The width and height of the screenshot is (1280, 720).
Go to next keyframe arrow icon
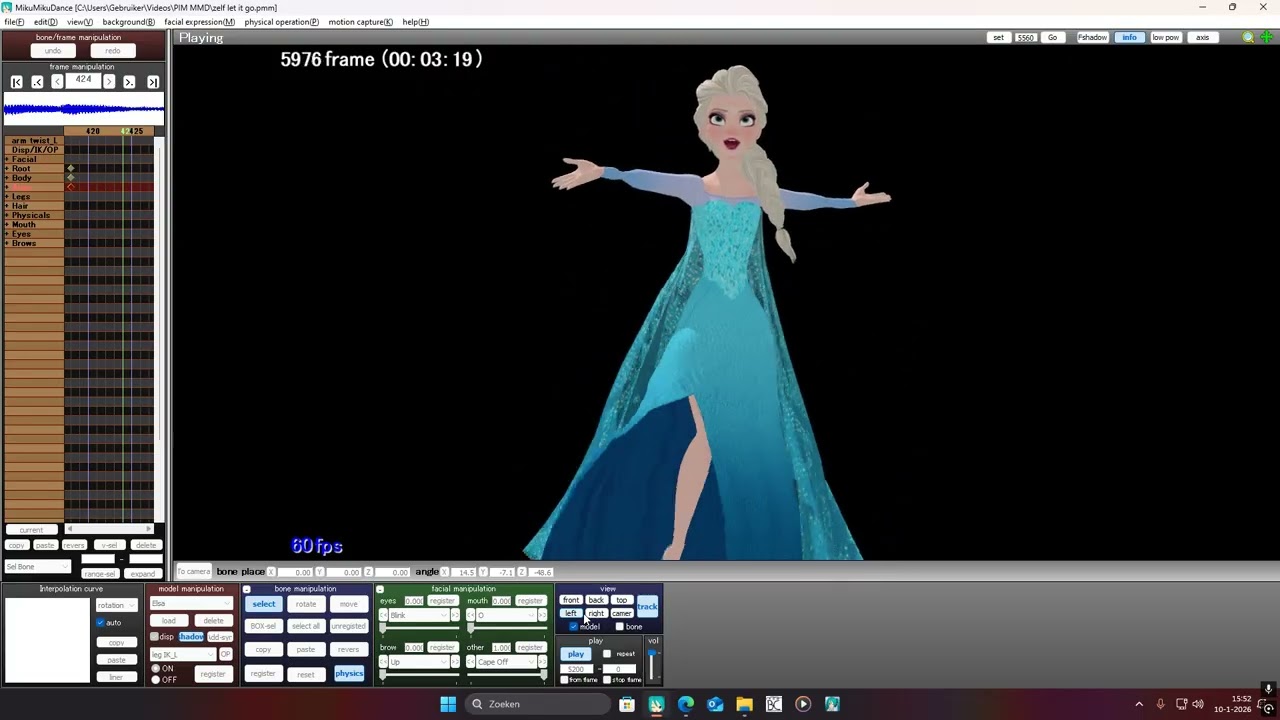click(x=129, y=82)
